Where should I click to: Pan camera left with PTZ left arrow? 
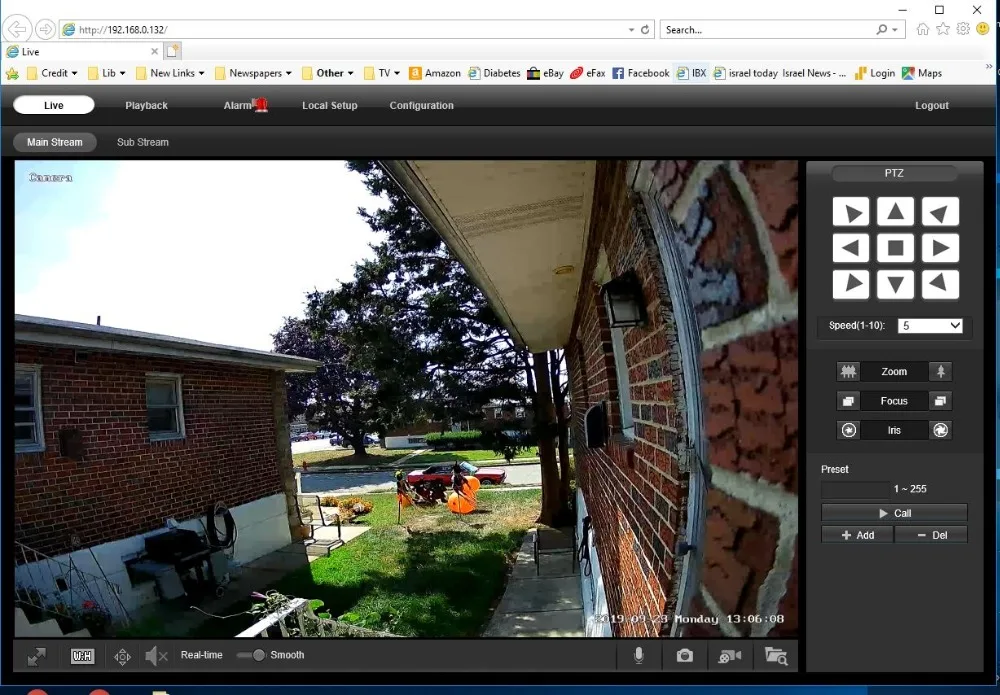(x=851, y=248)
